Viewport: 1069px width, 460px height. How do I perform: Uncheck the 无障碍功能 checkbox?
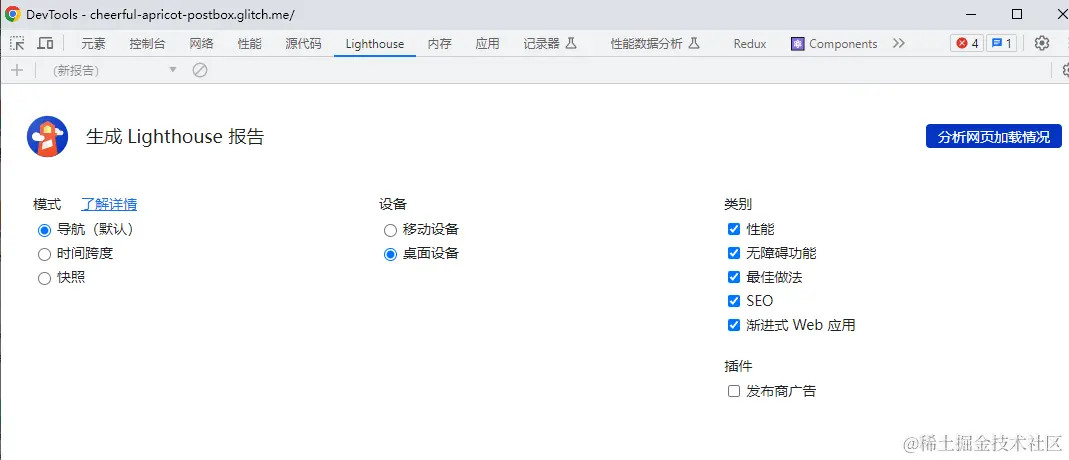coord(734,253)
